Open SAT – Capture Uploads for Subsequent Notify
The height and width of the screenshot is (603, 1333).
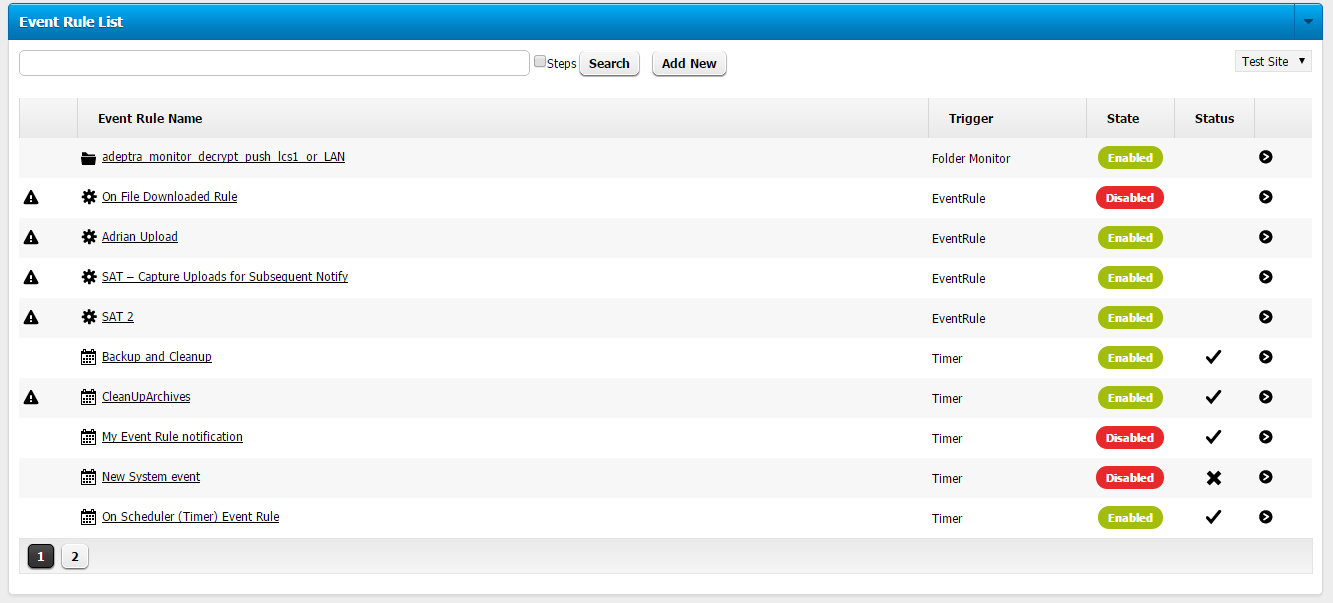225,277
